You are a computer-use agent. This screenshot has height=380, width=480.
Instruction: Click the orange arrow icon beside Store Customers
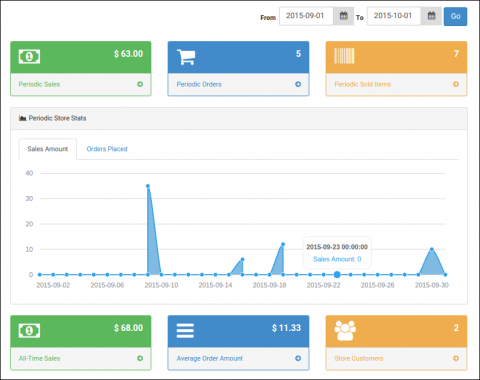[x=456, y=358]
